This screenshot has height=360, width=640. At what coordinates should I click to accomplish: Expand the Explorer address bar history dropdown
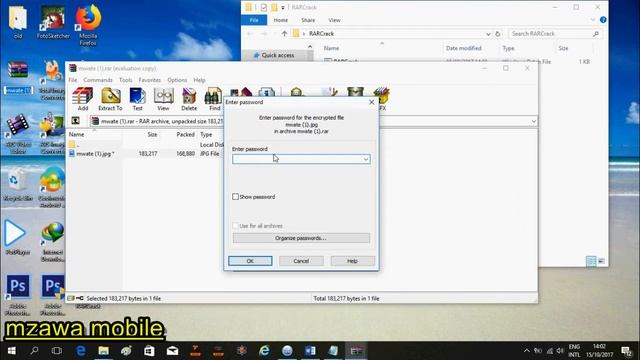pyautogui.click(x=488, y=34)
